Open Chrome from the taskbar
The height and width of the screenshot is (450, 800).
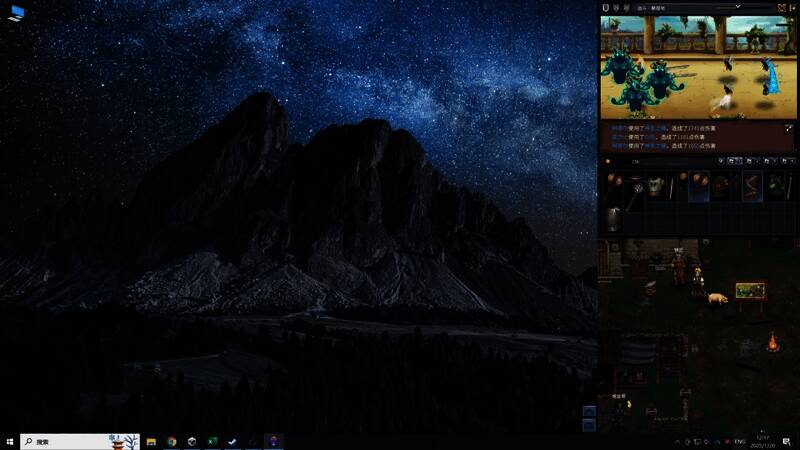(172, 441)
